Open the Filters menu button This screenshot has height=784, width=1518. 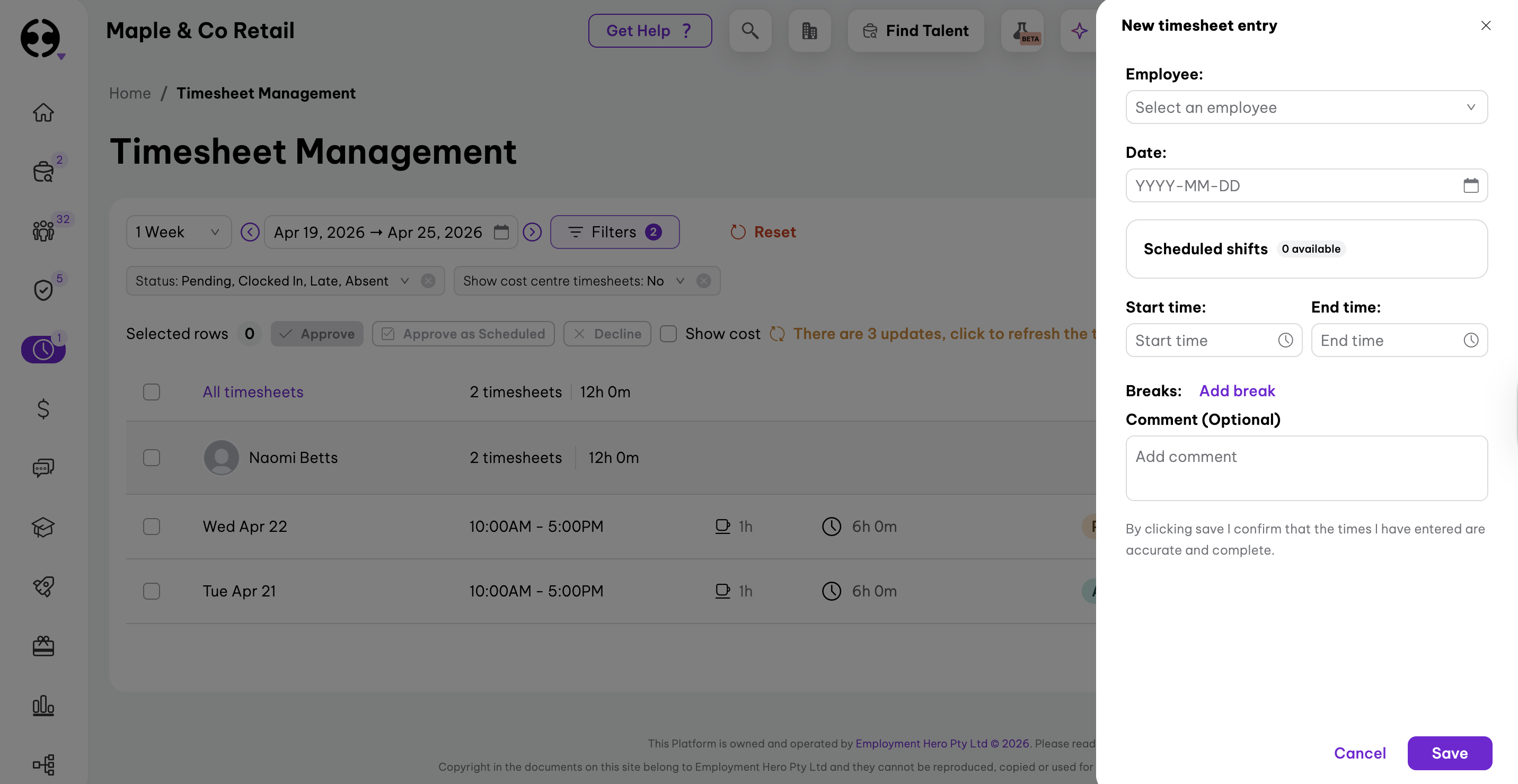pyautogui.click(x=615, y=232)
